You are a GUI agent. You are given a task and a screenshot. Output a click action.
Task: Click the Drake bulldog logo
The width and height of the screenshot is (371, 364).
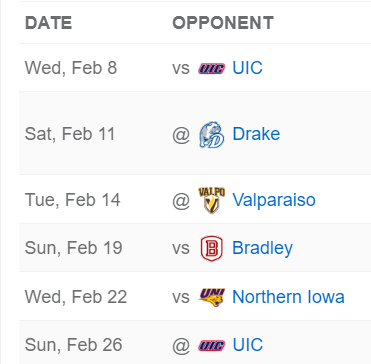tap(212, 135)
